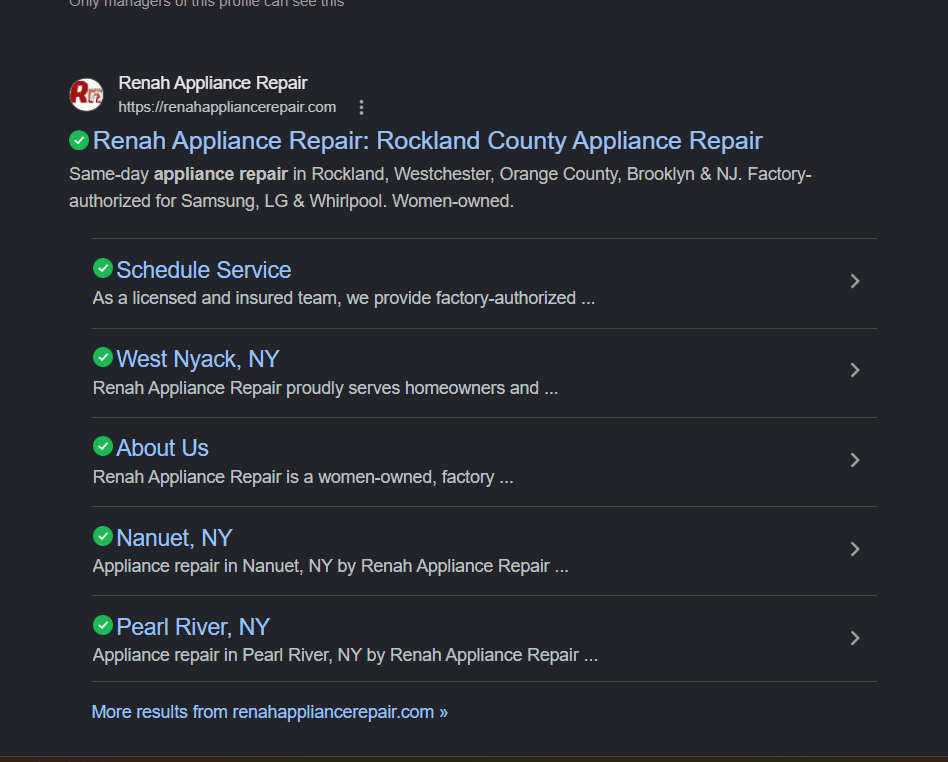948x762 pixels.
Task: Click 'As a licensed and insured team' snippet
Action: 343,298
